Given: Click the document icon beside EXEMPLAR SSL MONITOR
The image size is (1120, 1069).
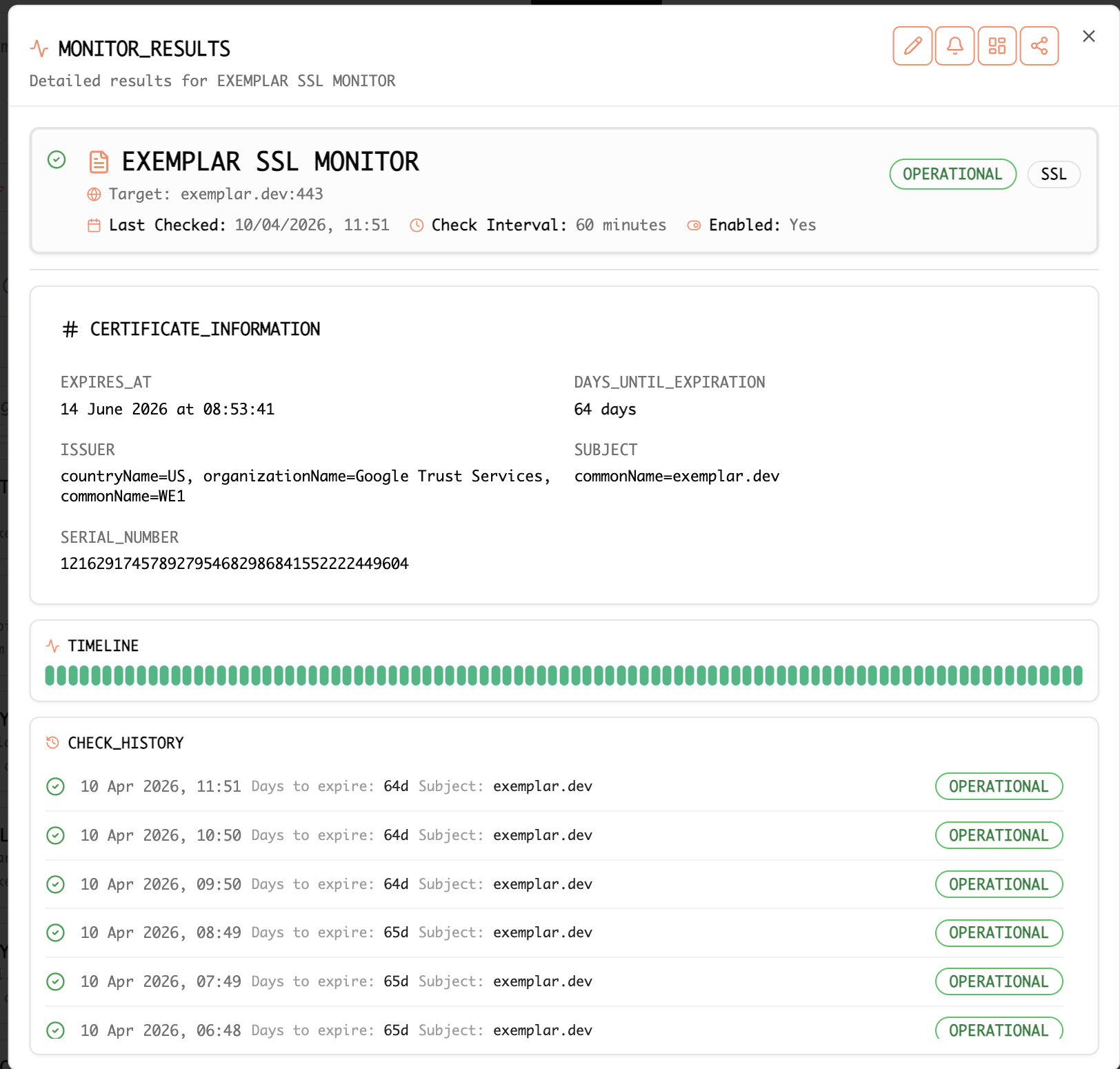Looking at the screenshot, I should 99,161.
